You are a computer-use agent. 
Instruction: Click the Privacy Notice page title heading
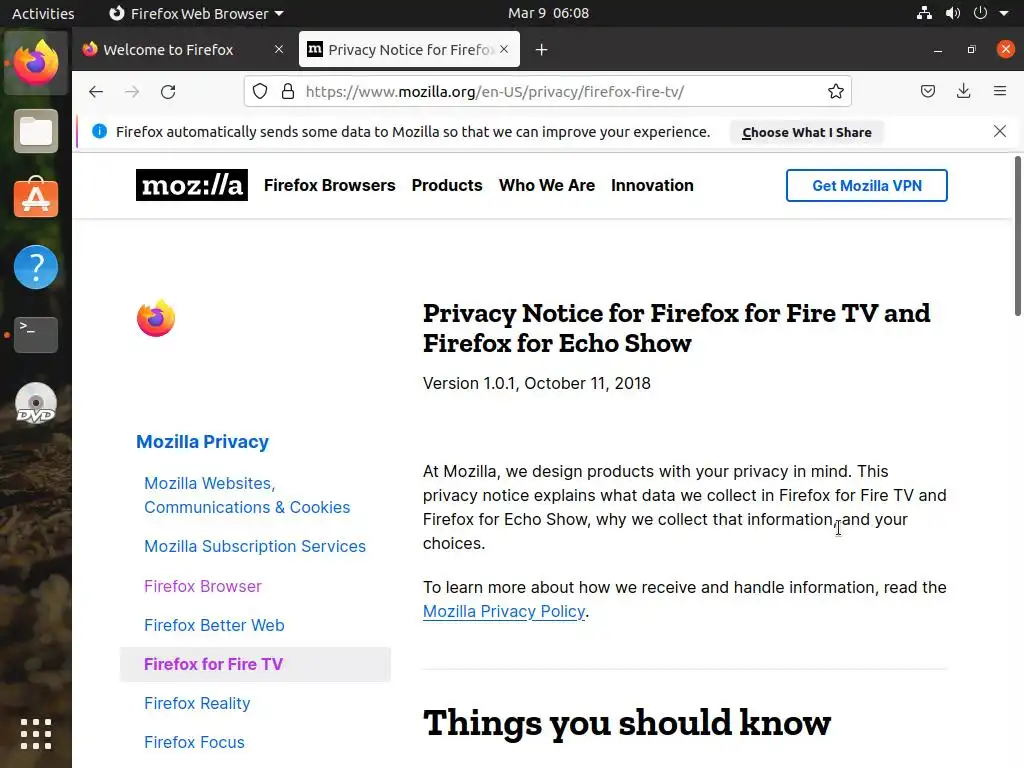click(677, 328)
